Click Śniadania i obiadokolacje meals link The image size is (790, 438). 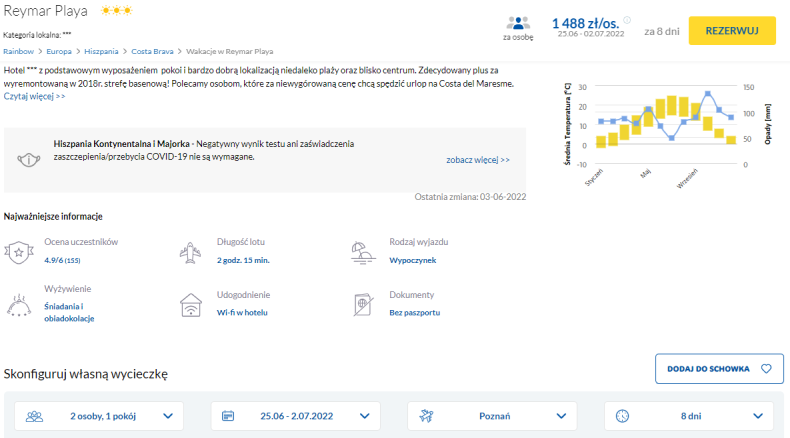pos(69,312)
